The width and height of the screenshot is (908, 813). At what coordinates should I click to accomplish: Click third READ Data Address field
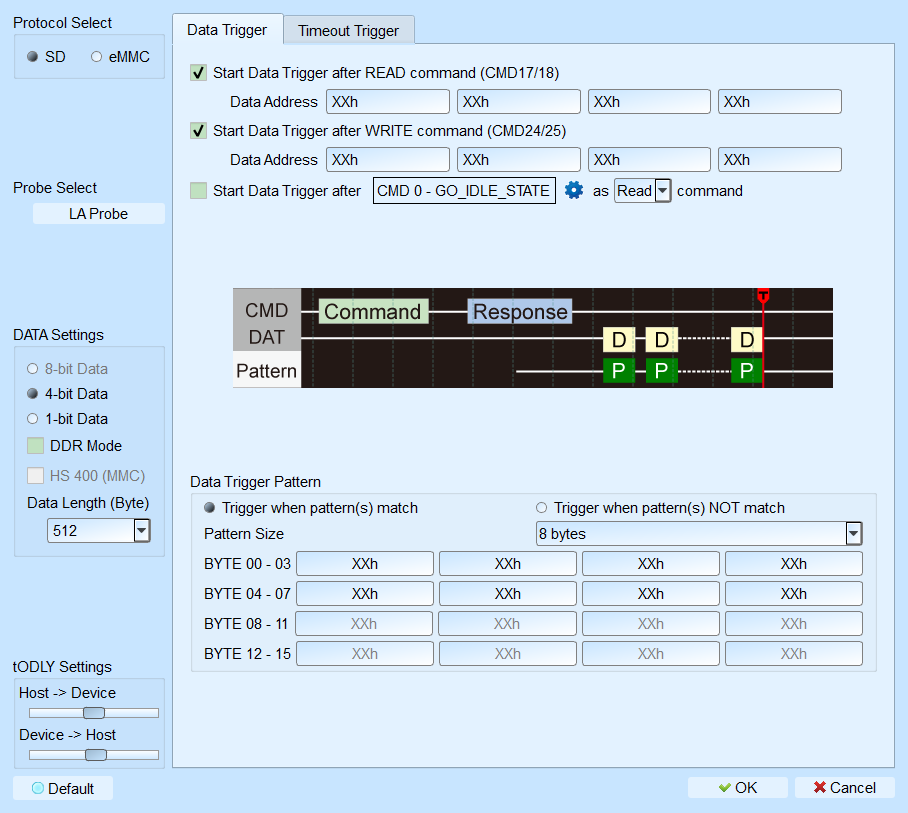coord(649,102)
